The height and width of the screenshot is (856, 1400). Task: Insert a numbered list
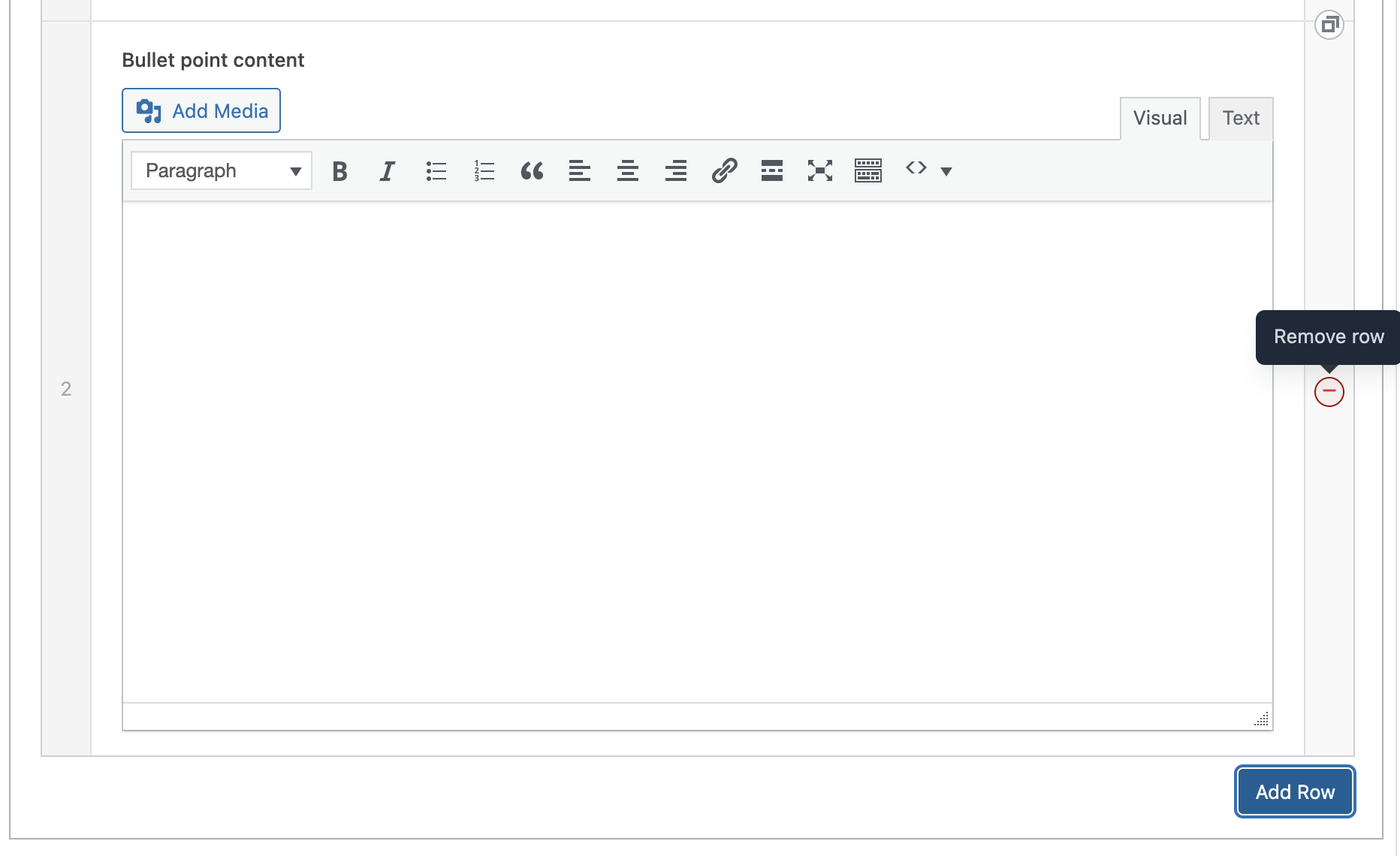tap(484, 171)
